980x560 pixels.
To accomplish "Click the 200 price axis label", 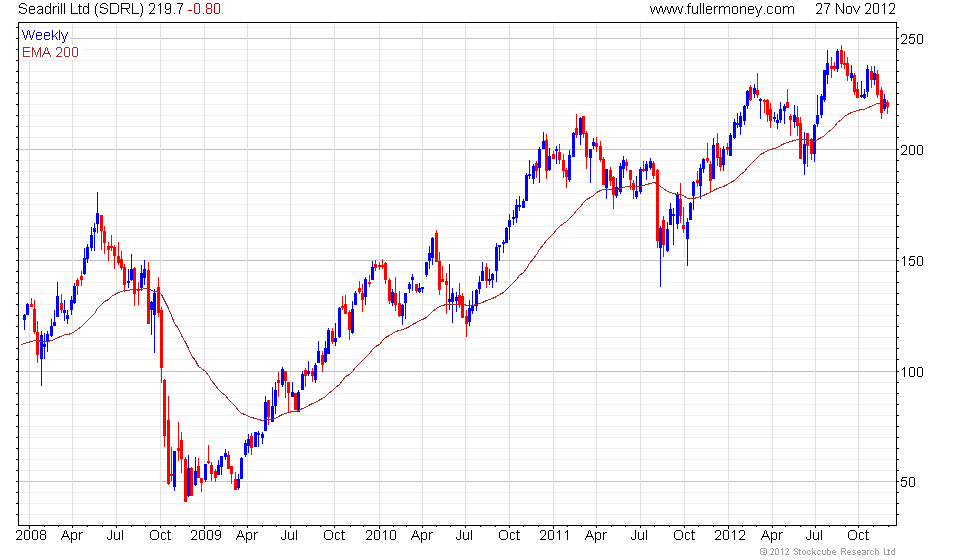I will tap(911, 150).
